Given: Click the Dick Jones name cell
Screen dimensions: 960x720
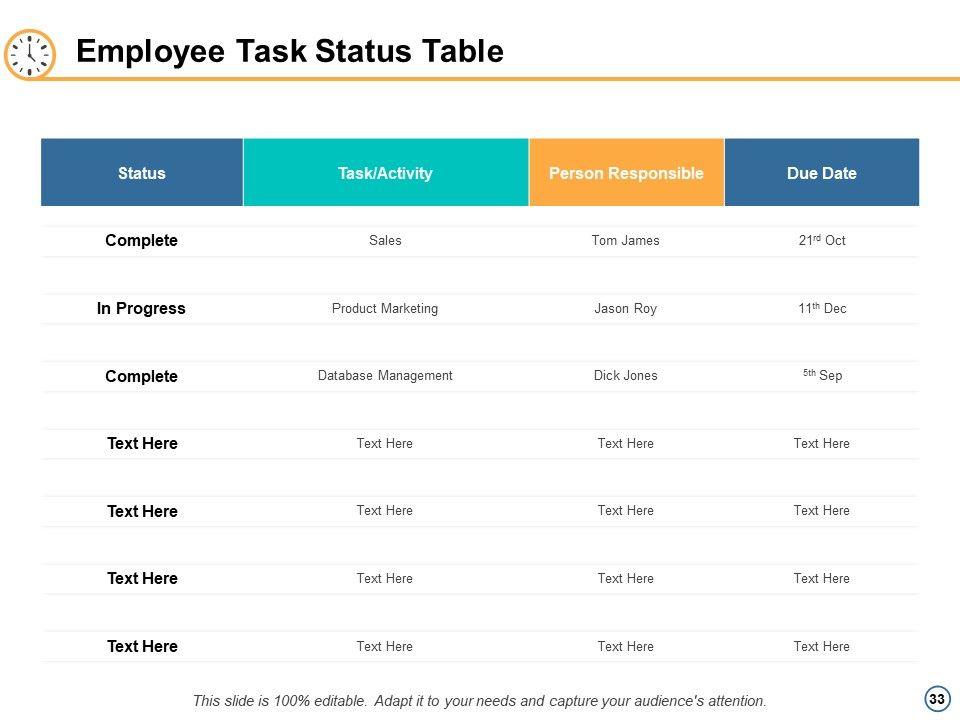Looking at the screenshot, I should 625,376.
